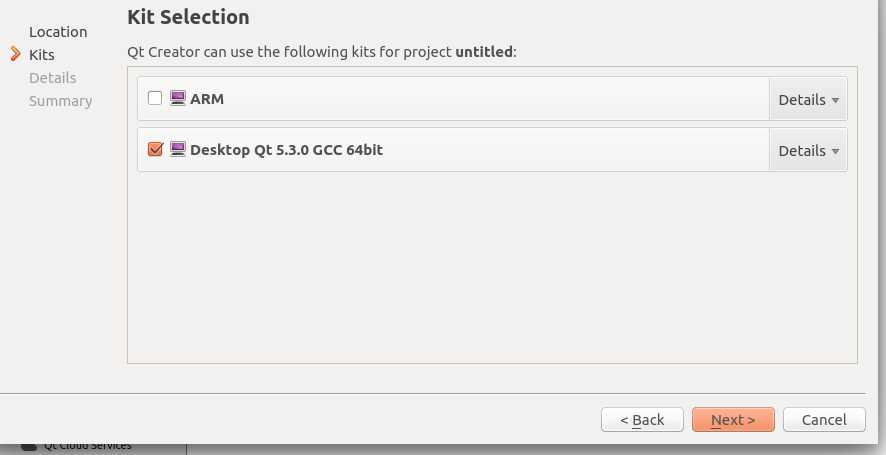The width and height of the screenshot is (886, 455).
Task: Click the down arrow on ARM Details
Action: 835,101
